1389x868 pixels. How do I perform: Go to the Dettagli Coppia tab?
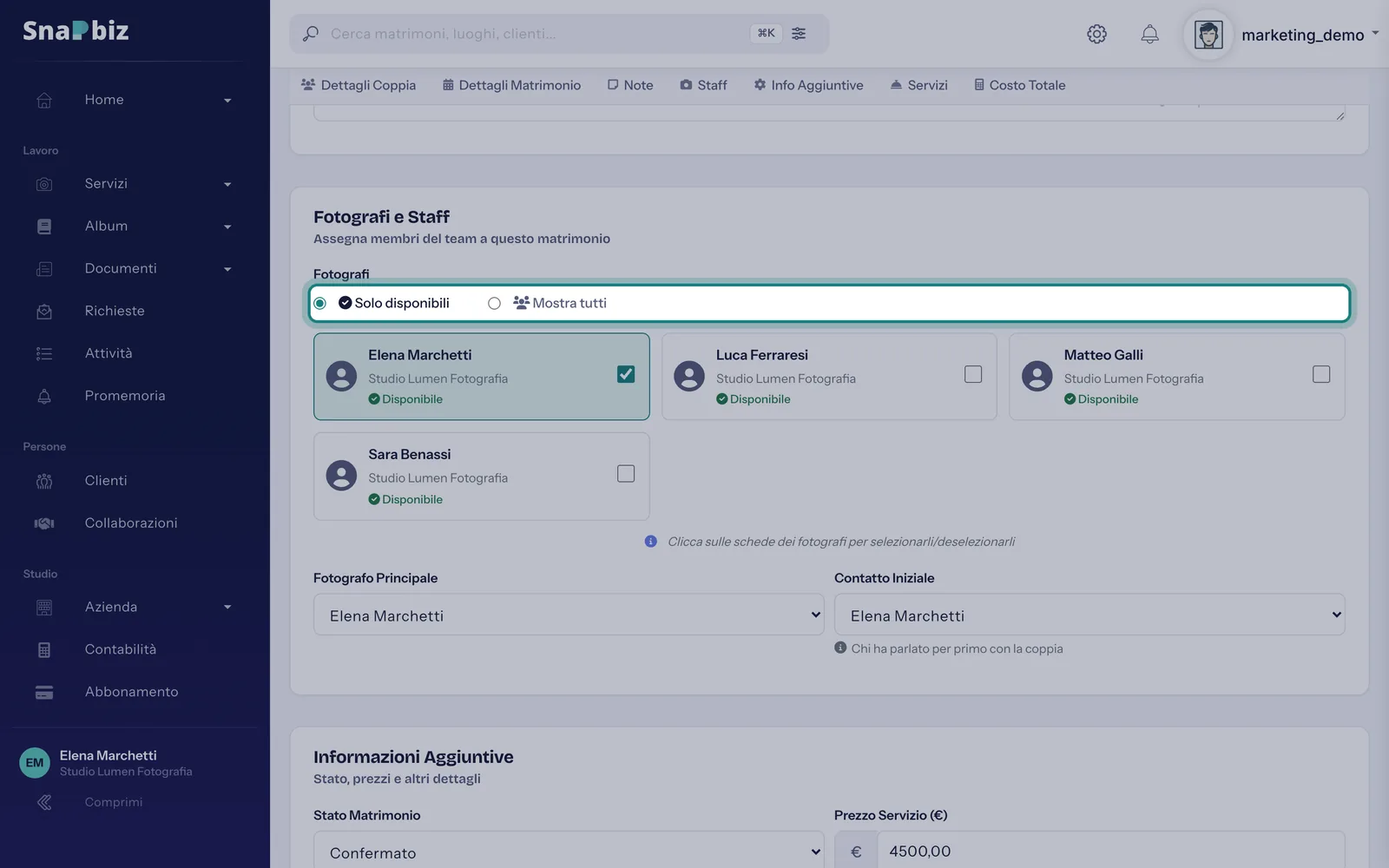(x=359, y=85)
